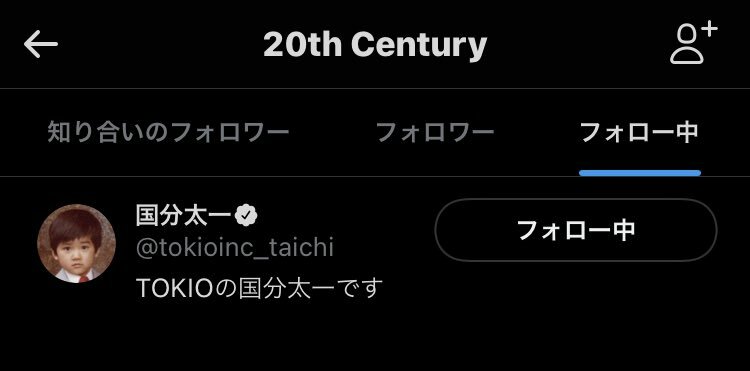This screenshot has height=371, width=750.
Task: Open profile via the 国分太一 display name
Action: 185,216
